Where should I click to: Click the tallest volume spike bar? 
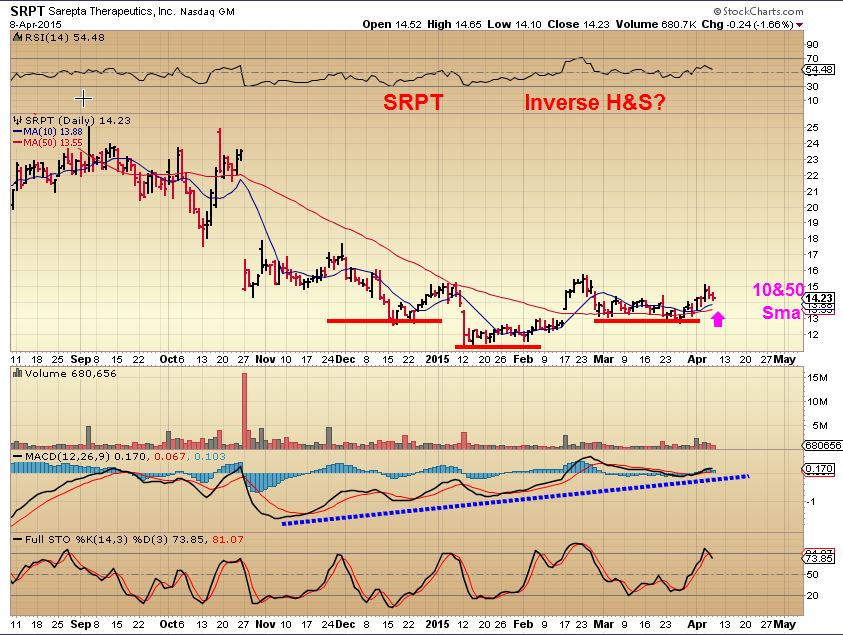[x=245, y=411]
